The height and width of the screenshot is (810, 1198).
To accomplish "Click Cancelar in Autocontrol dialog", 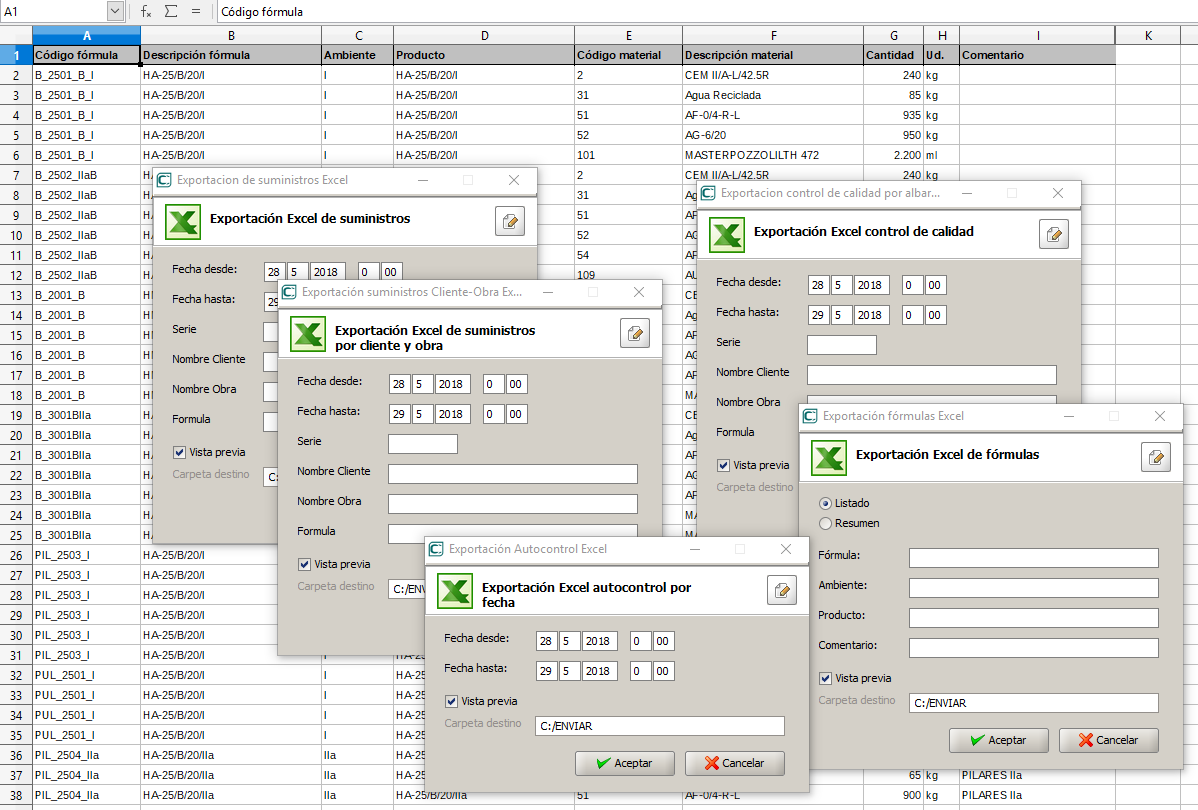I will [735, 763].
